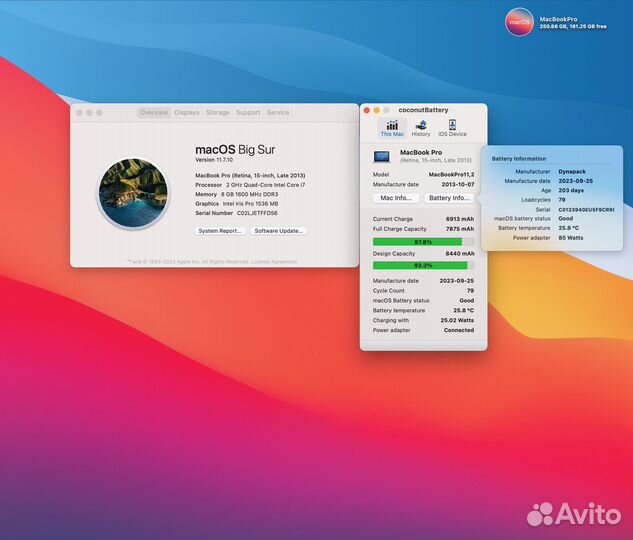Click the Age 203 days entry
633x540 pixels.
571,190
